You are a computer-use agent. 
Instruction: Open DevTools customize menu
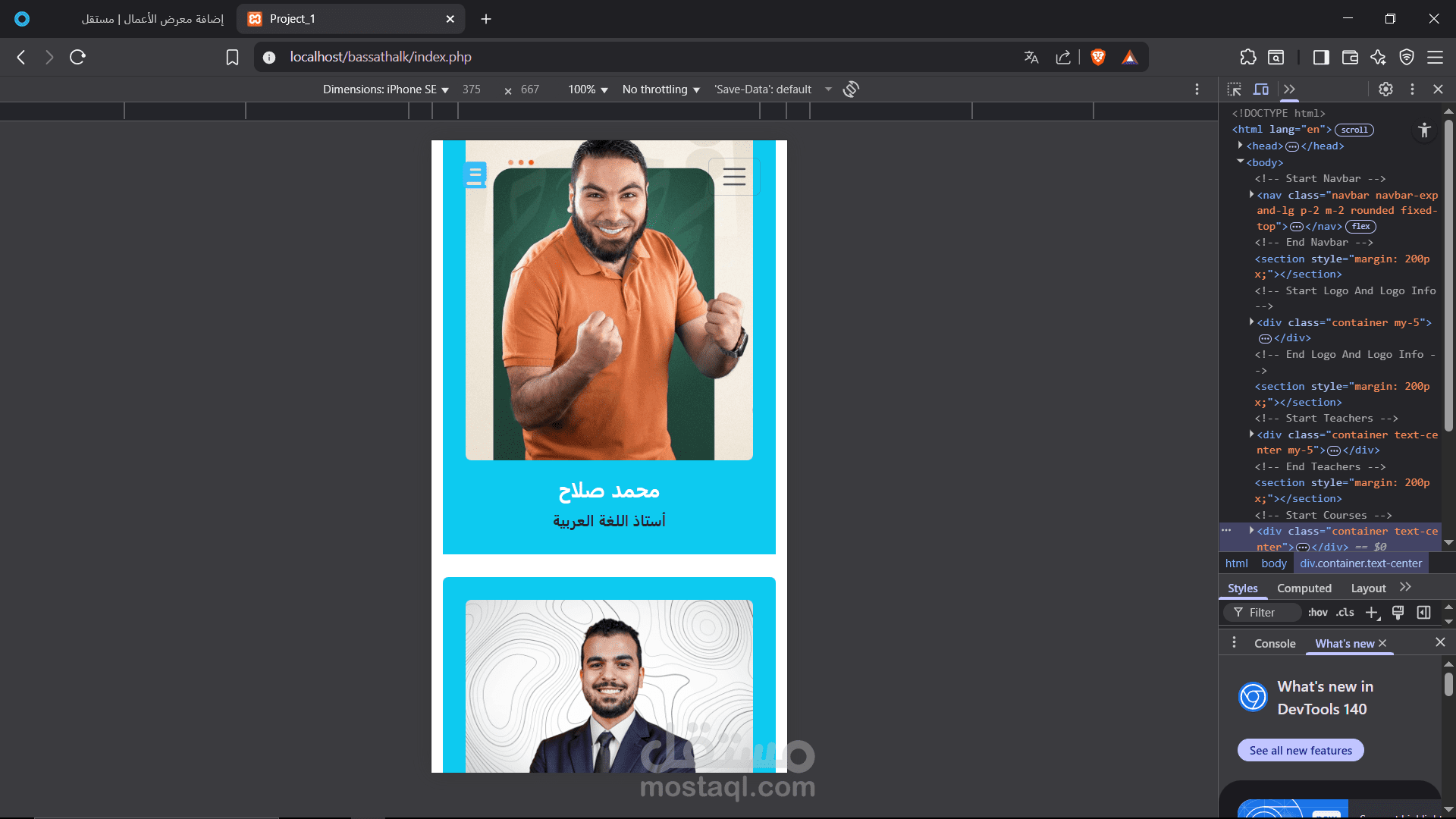(x=1412, y=89)
